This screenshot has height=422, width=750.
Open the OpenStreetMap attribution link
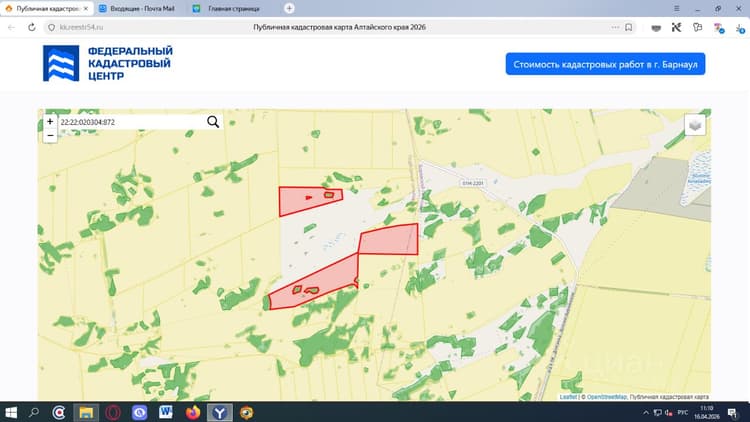tap(606, 397)
